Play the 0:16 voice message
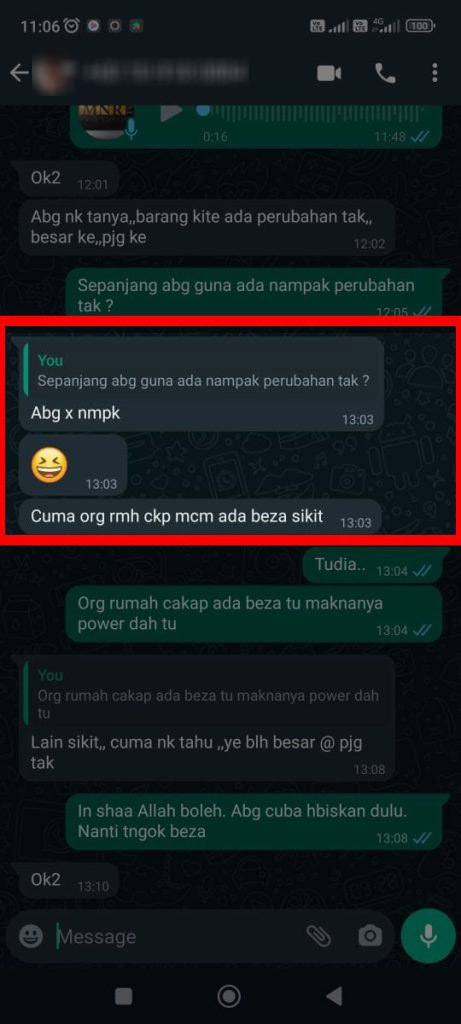461x1024 pixels. tap(171, 112)
